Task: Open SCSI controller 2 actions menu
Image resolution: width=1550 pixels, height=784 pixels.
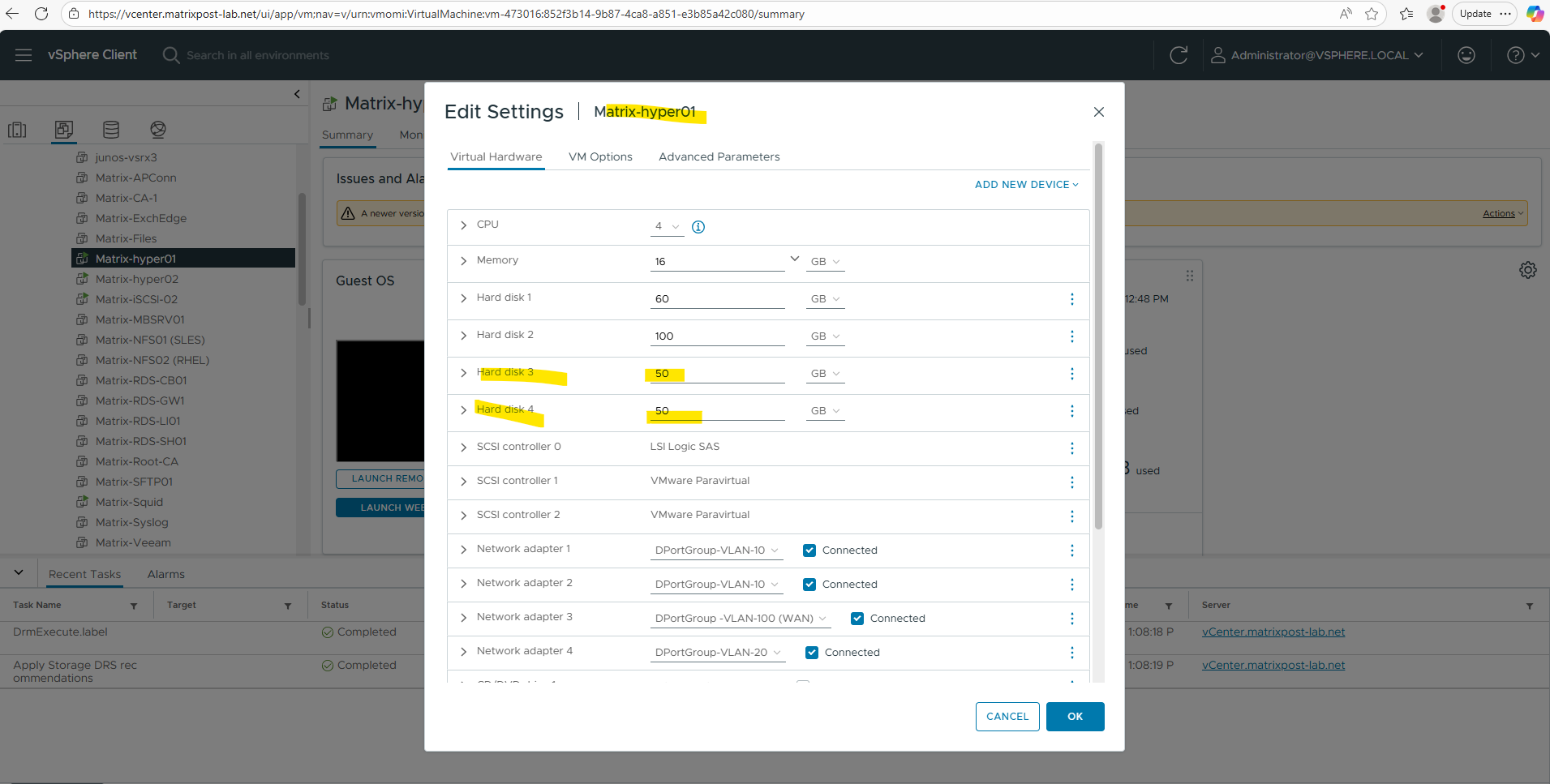Action: (x=1072, y=516)
